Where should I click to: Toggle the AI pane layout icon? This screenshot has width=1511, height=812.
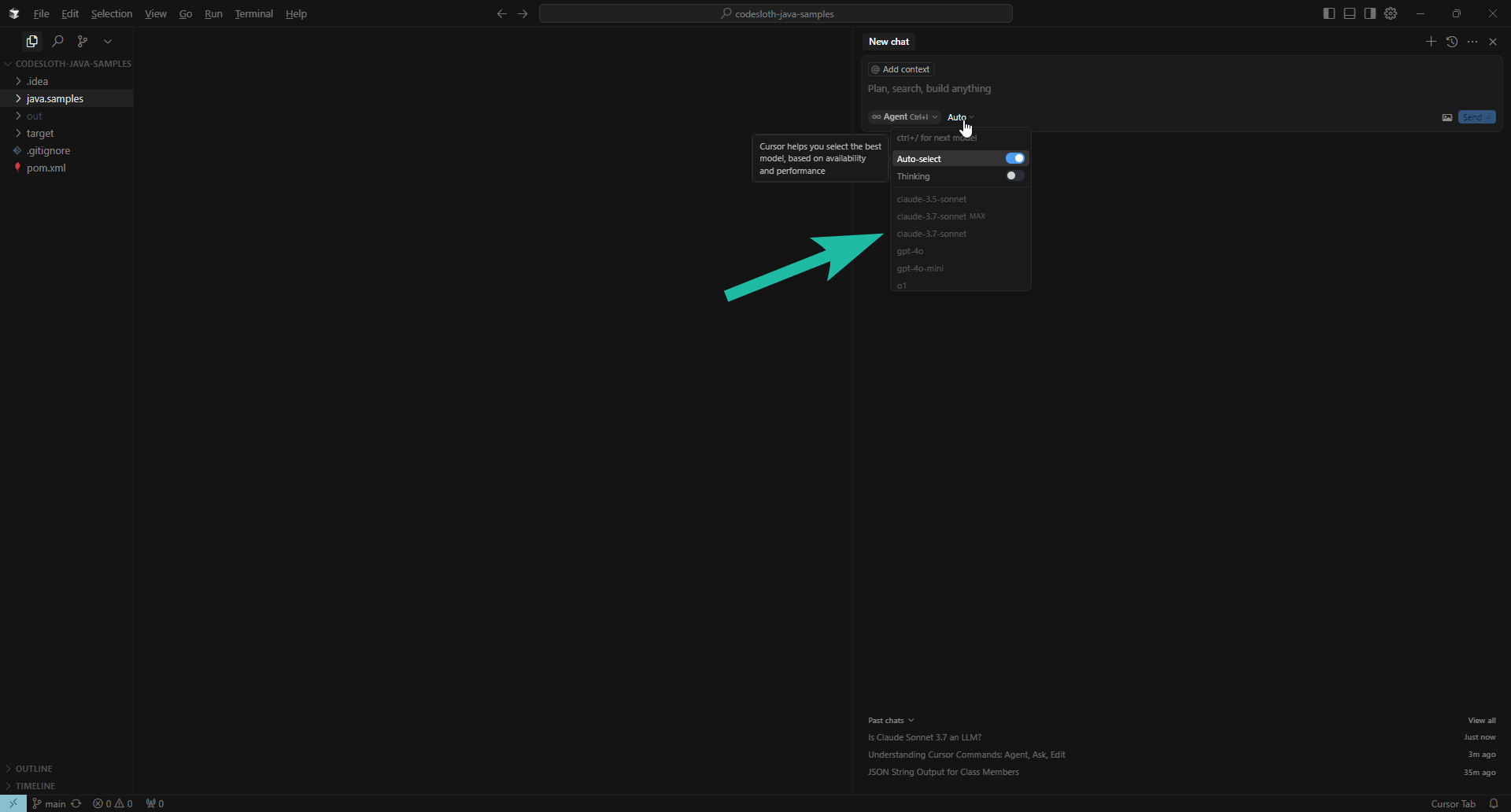pos(1370,13)
